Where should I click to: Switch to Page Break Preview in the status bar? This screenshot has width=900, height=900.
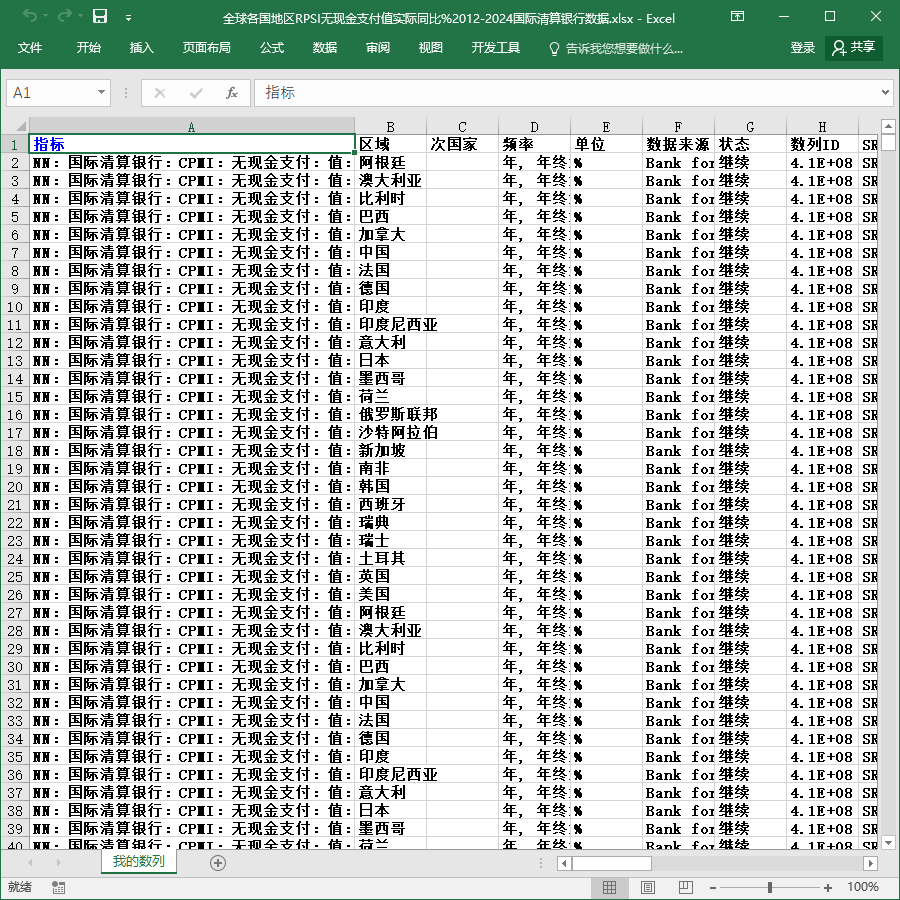[685, 887]
